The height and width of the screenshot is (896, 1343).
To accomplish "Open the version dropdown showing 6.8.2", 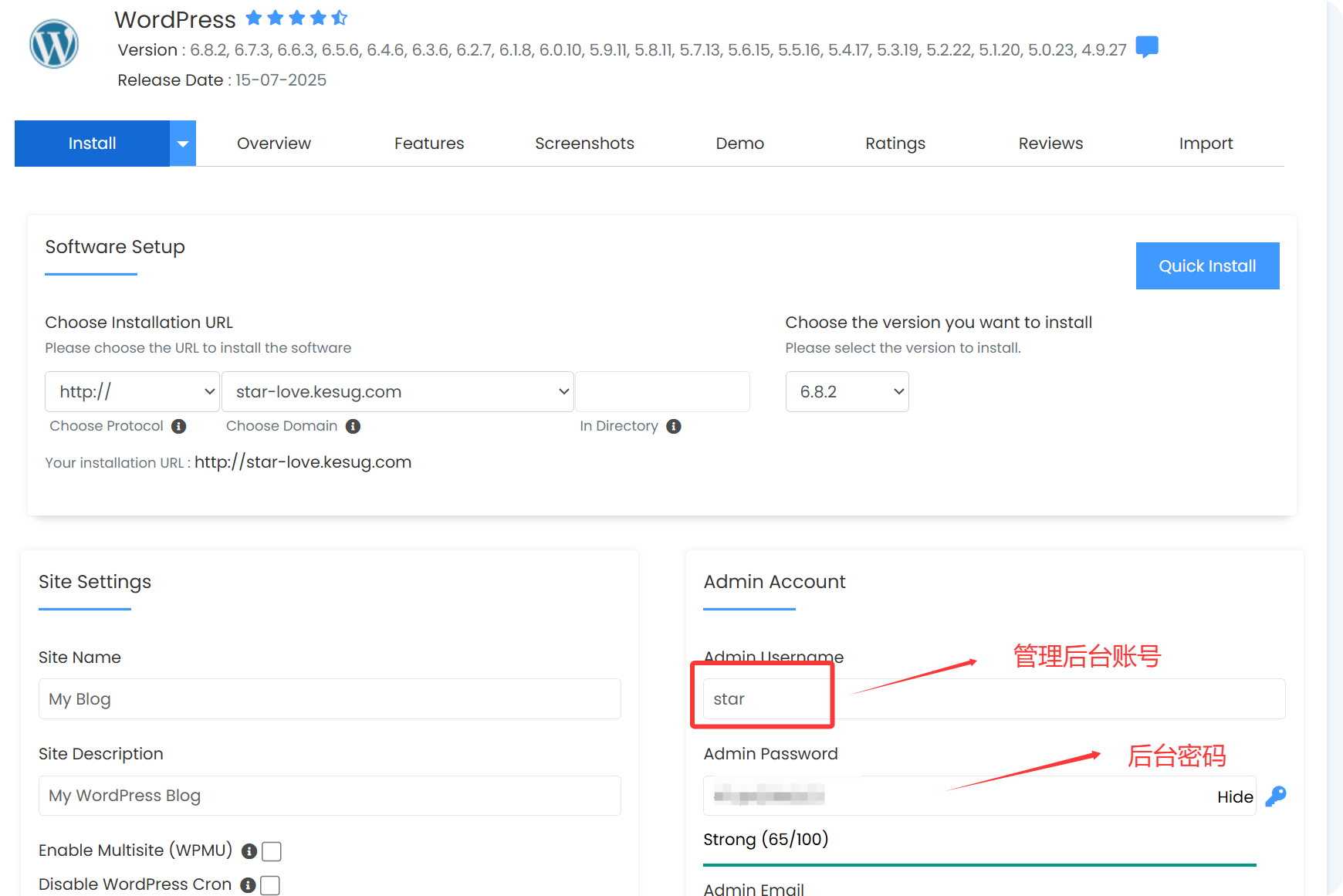I will pyautogui.click(x=847, y=392).
